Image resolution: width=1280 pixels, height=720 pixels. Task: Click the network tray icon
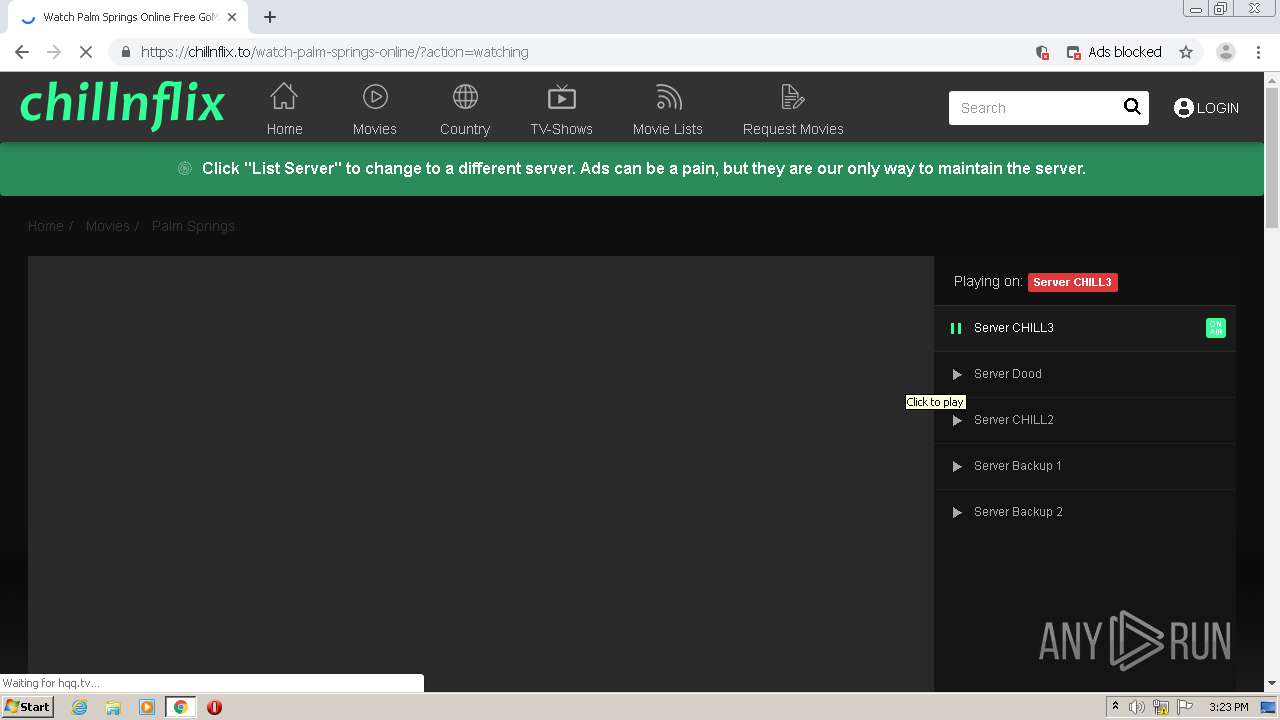click(x=1162, y=707)
